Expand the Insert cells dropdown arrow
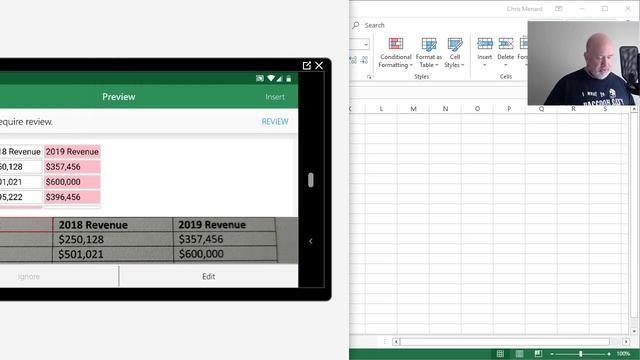Screen dimensions: 640x360 [484, 65]
